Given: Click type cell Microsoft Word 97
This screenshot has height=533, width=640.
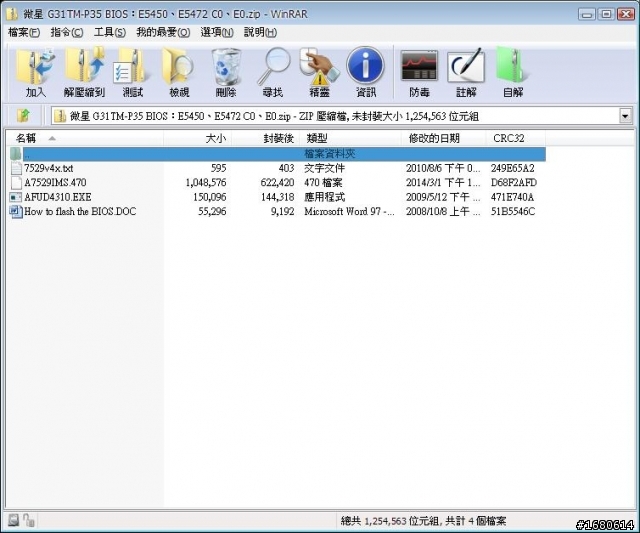Looking at the screenshot, I should point(349,211).
